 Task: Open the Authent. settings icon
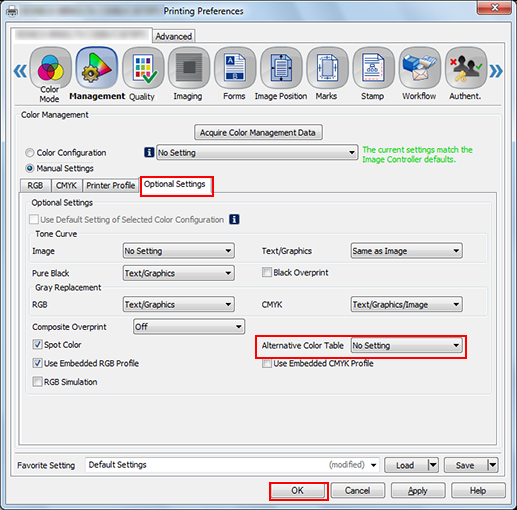coord(466,68)
